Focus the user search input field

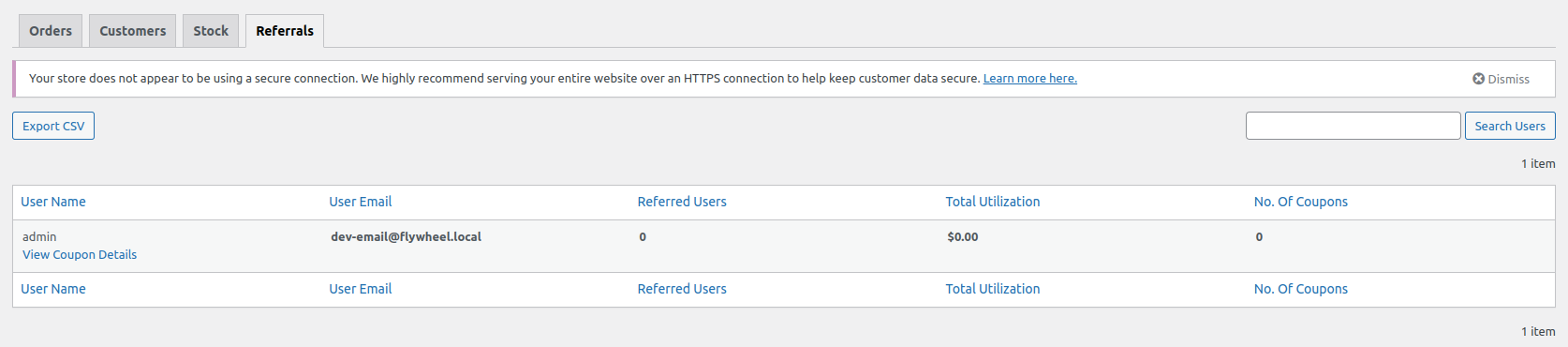(x=1353, y=126)
